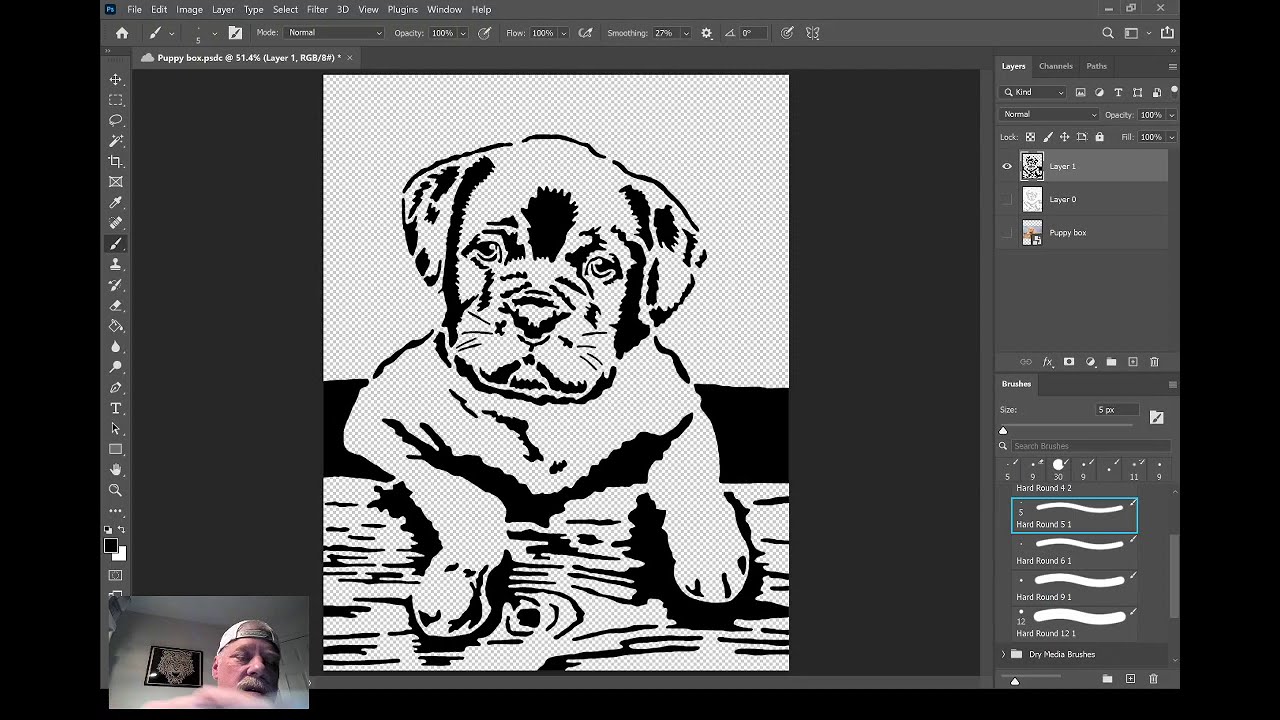Toggle lock transparent pixels

point(1030,137)
